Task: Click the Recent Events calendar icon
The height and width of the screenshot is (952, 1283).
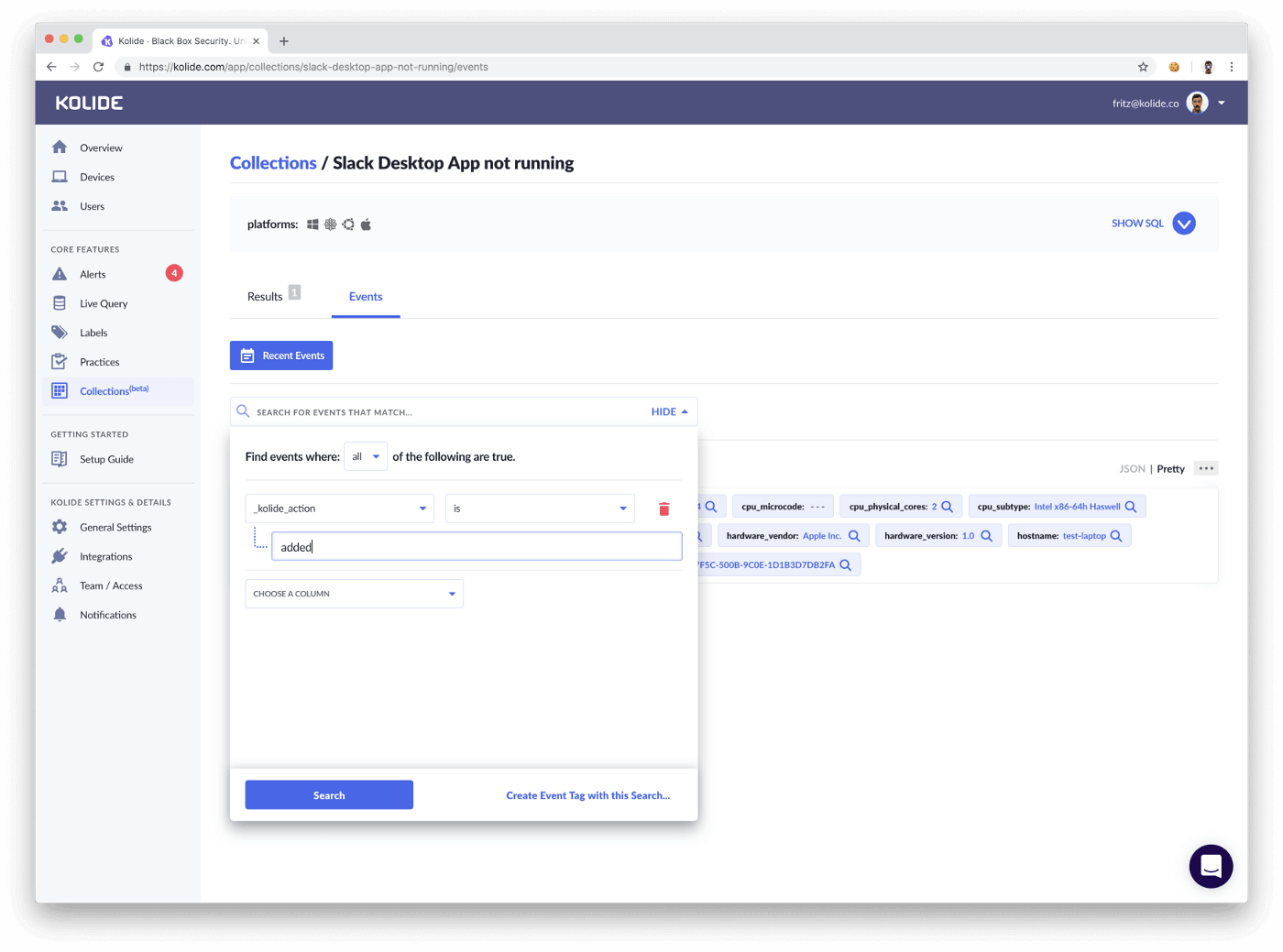Action: coord(247,355)
